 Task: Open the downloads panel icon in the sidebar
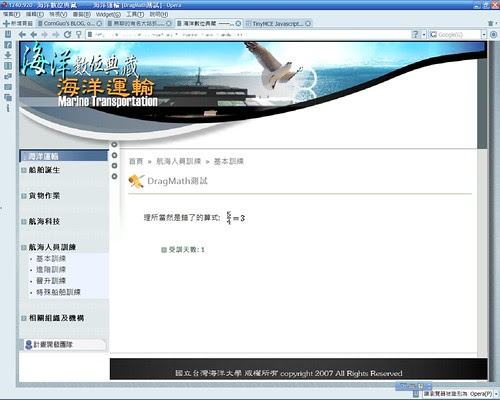click(8, 55)
